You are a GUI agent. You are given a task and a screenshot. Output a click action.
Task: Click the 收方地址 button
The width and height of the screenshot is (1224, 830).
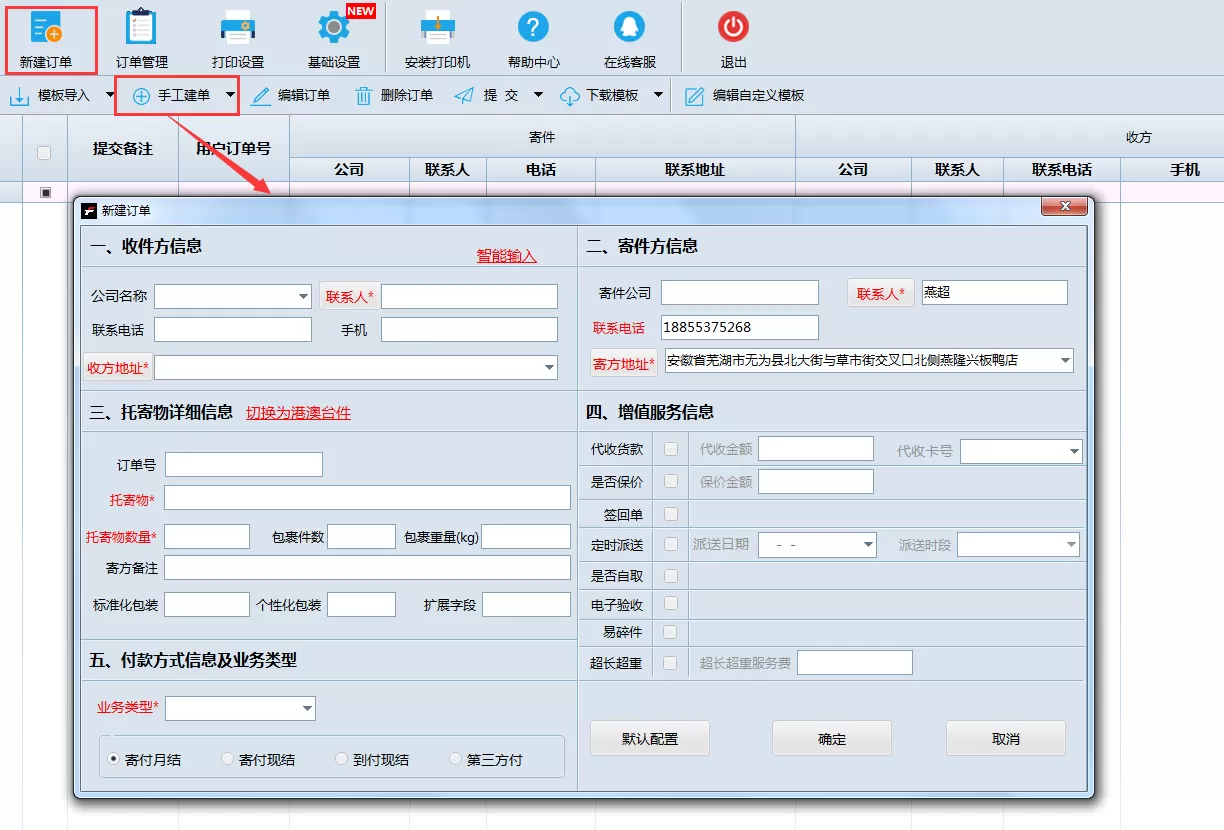pos(118,368)
